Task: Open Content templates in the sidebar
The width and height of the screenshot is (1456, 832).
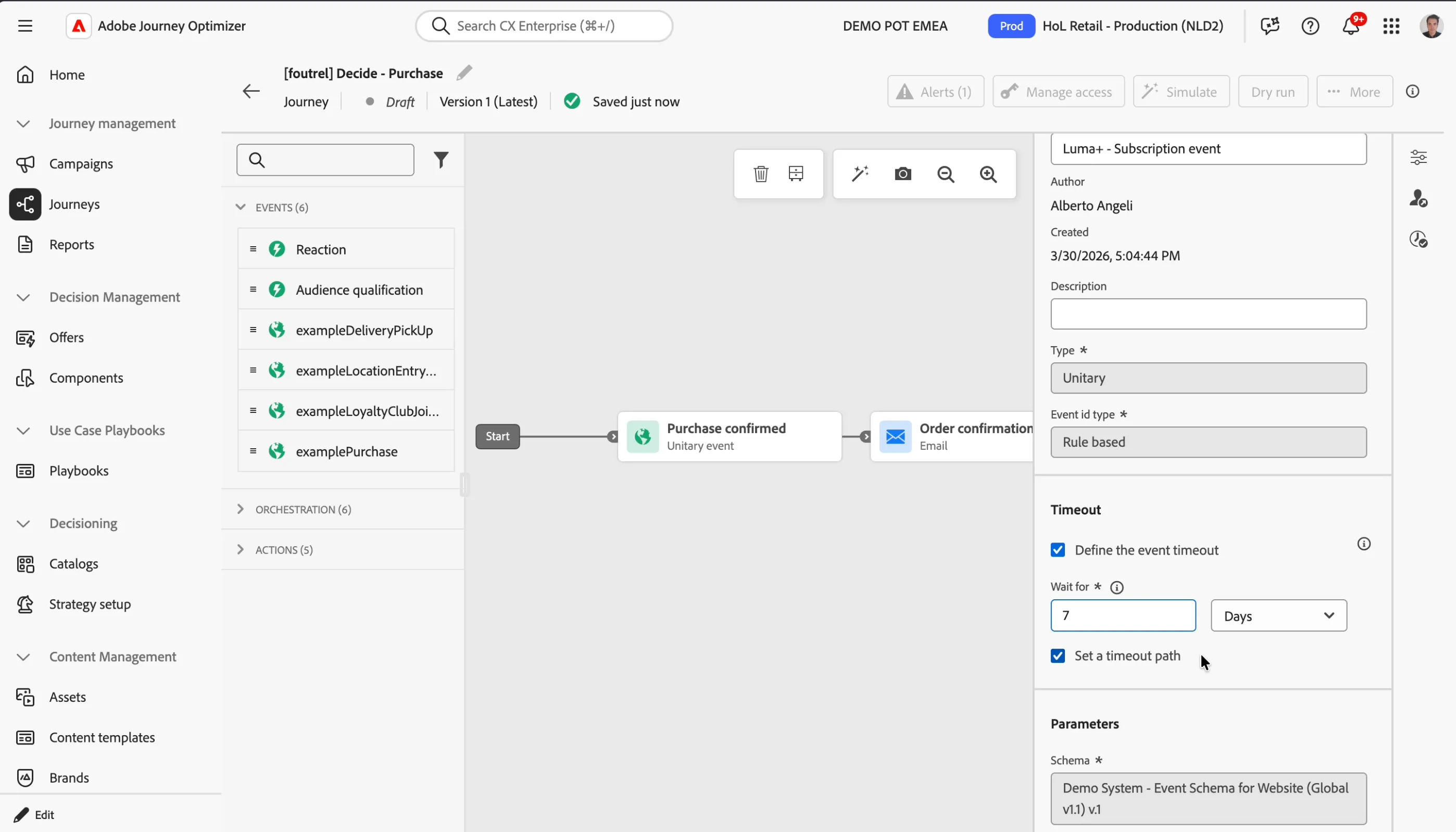Action: [102, 738]
